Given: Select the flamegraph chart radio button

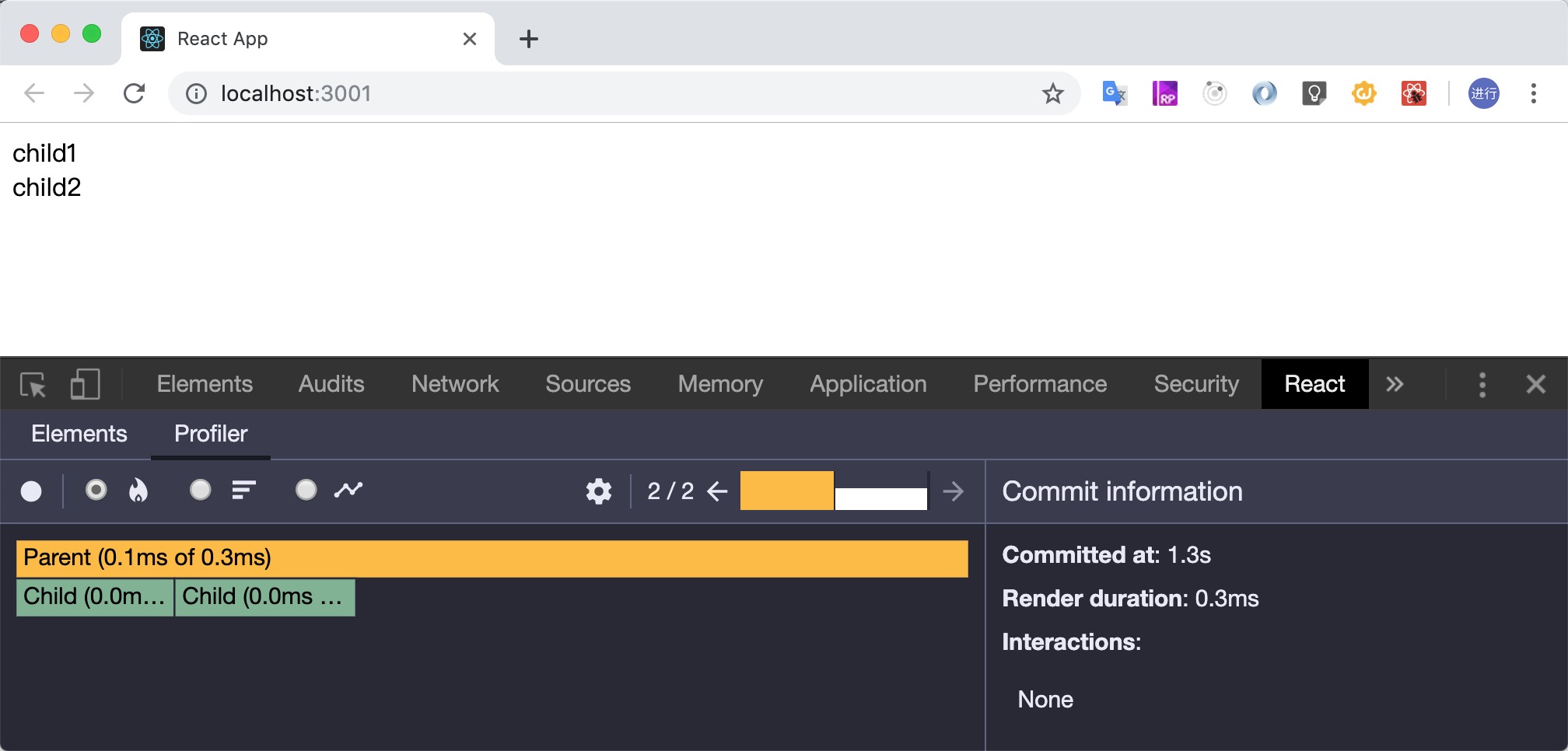Looking at the screenshot, I should point(96,490).
